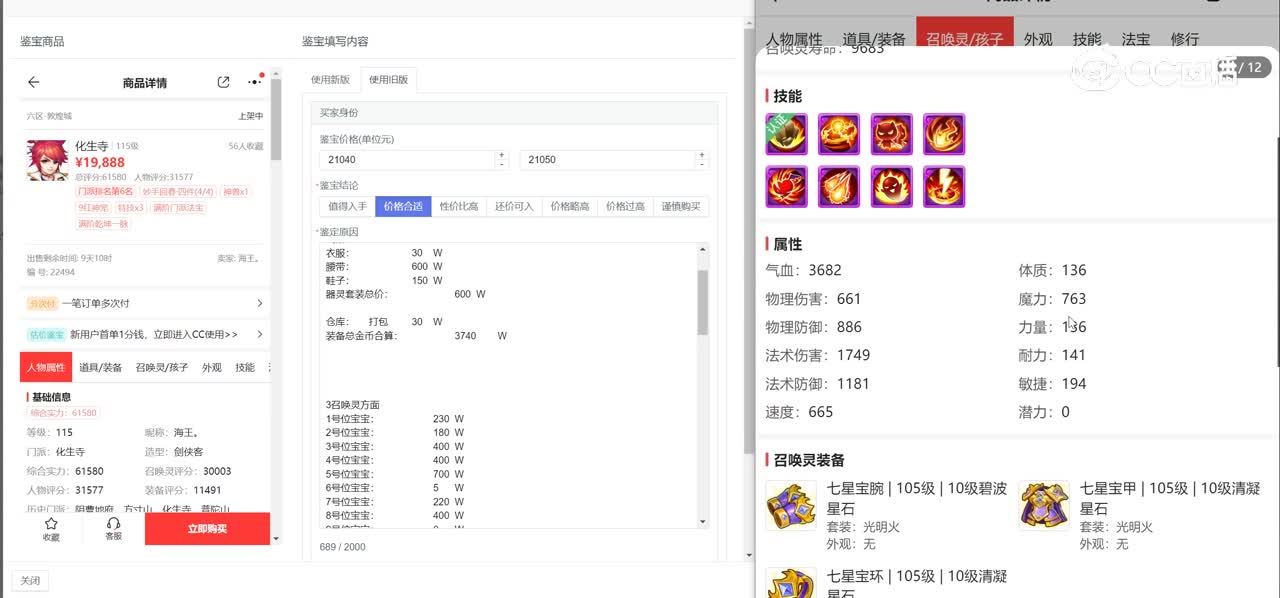Open the 七星宝环 equipment icon
The width and height of the screenshot is (1280, 598).
791,583
